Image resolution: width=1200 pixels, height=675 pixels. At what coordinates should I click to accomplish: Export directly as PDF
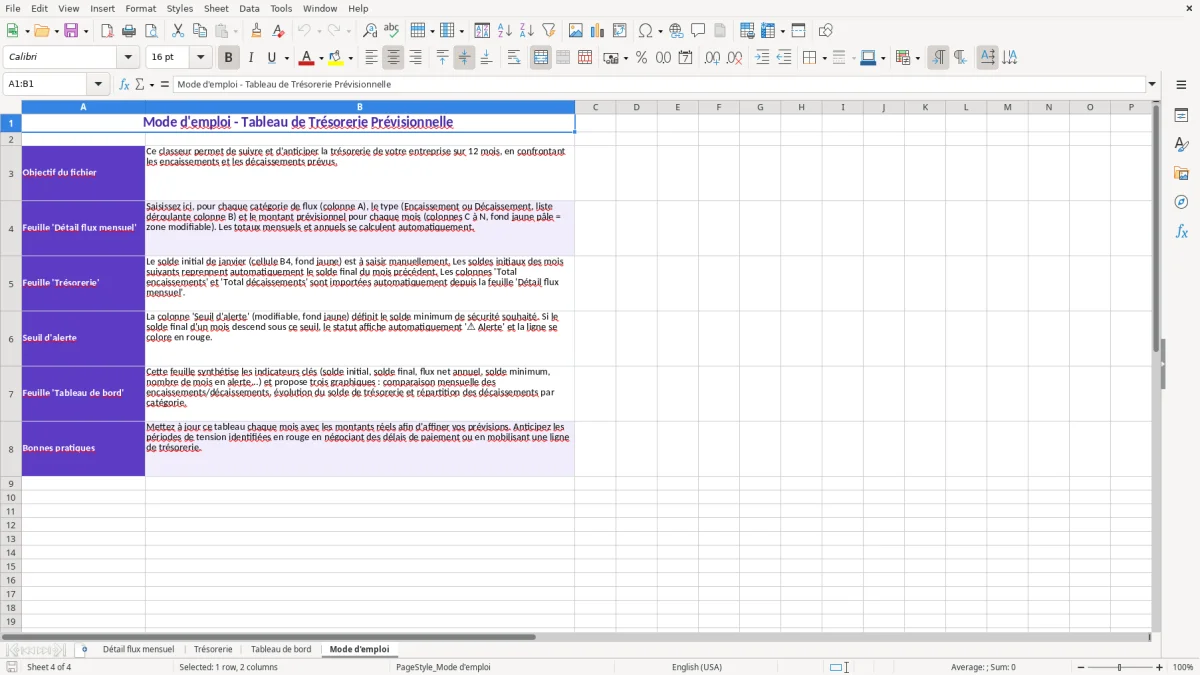[107, 31]
